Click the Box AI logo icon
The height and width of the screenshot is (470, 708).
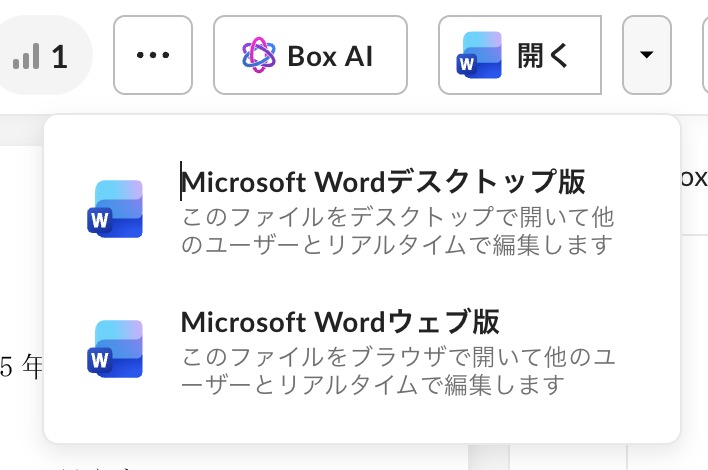[259, 55]
